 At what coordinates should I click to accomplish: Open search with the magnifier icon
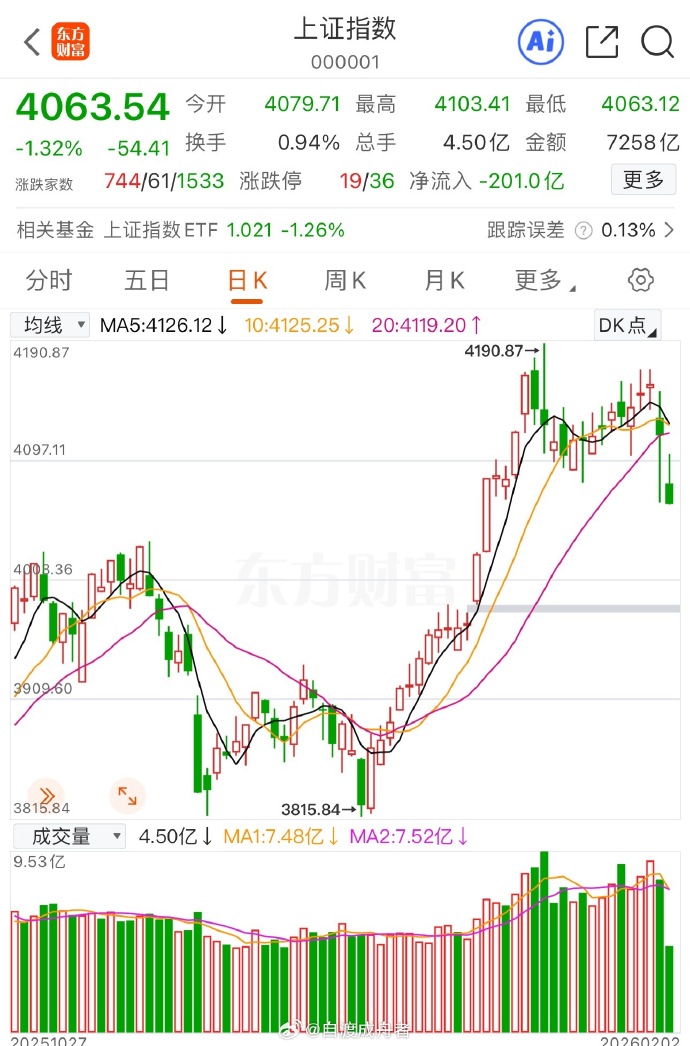point(657,42)
